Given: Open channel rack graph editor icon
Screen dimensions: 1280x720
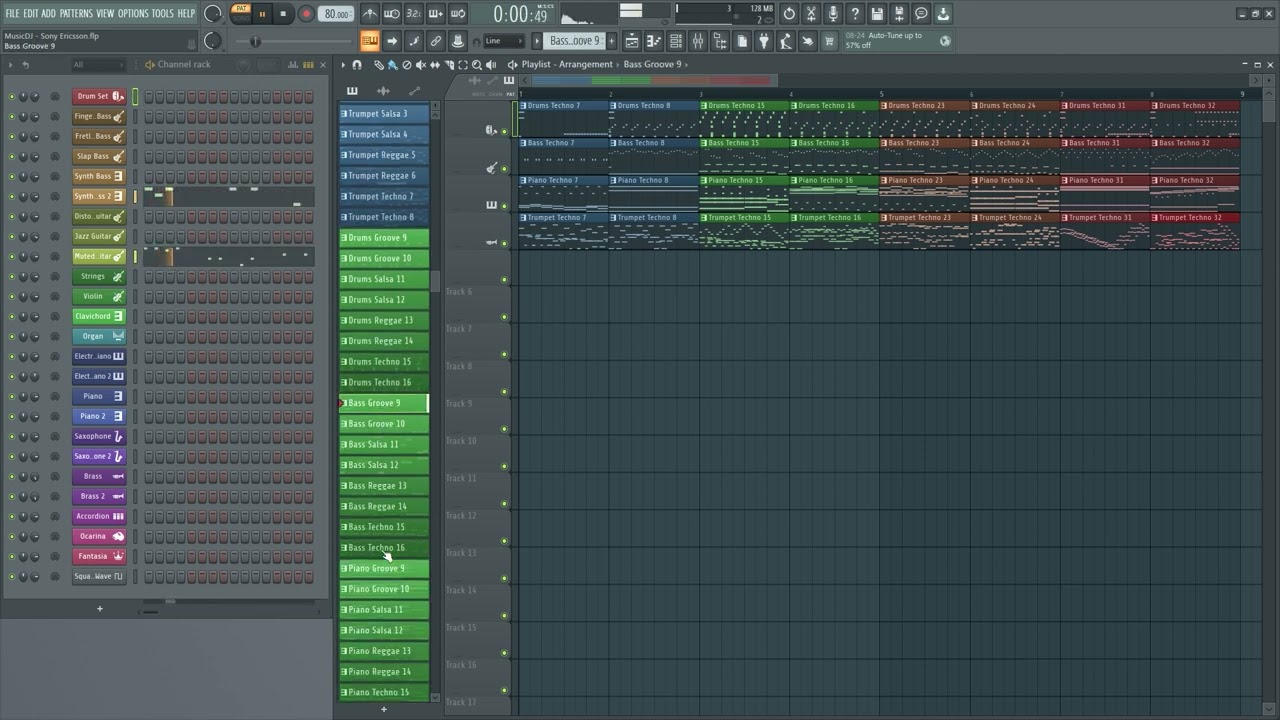Looking at the screenshot, I should (x=293, y=64).
